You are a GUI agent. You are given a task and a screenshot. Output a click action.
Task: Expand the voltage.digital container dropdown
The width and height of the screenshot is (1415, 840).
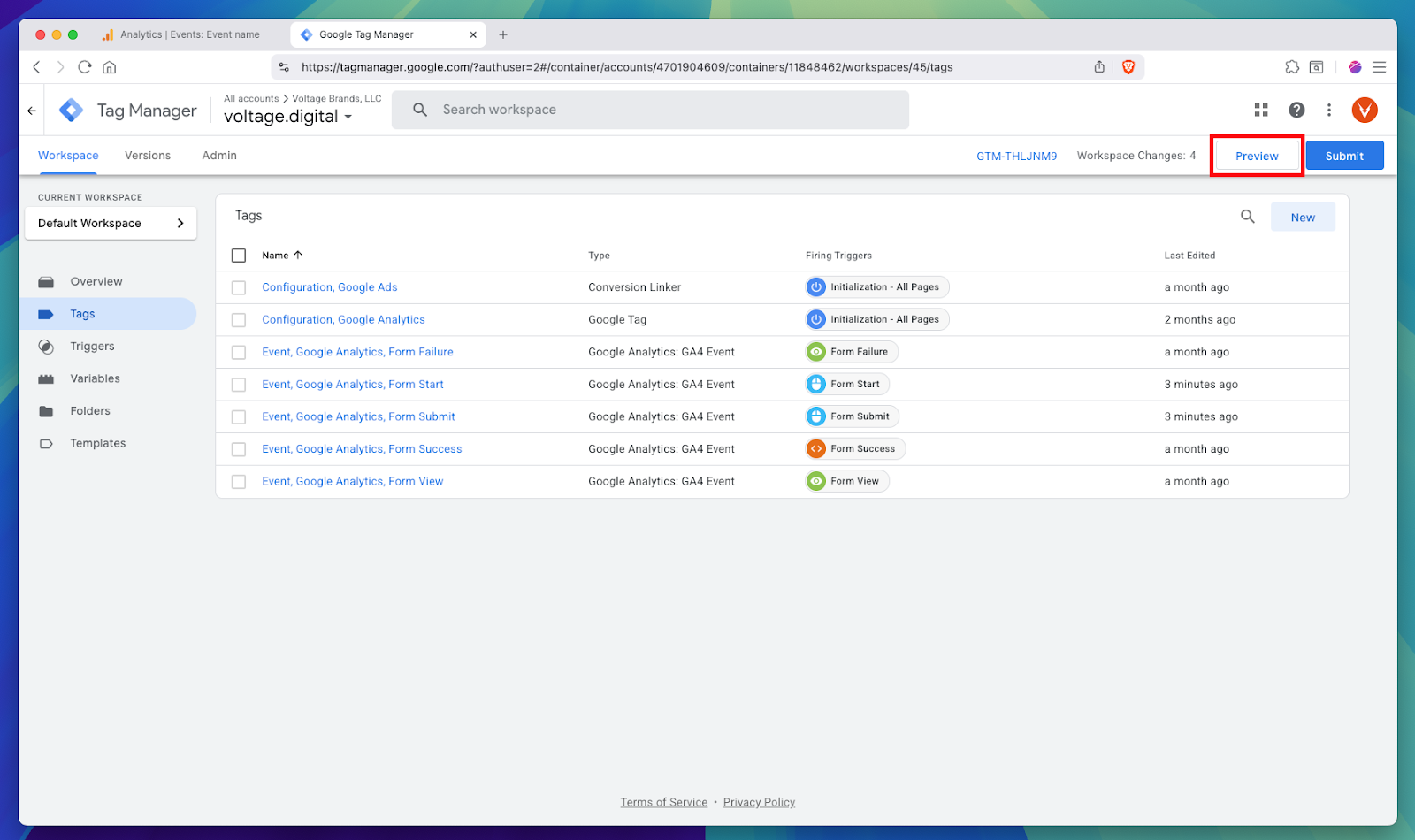288,117
